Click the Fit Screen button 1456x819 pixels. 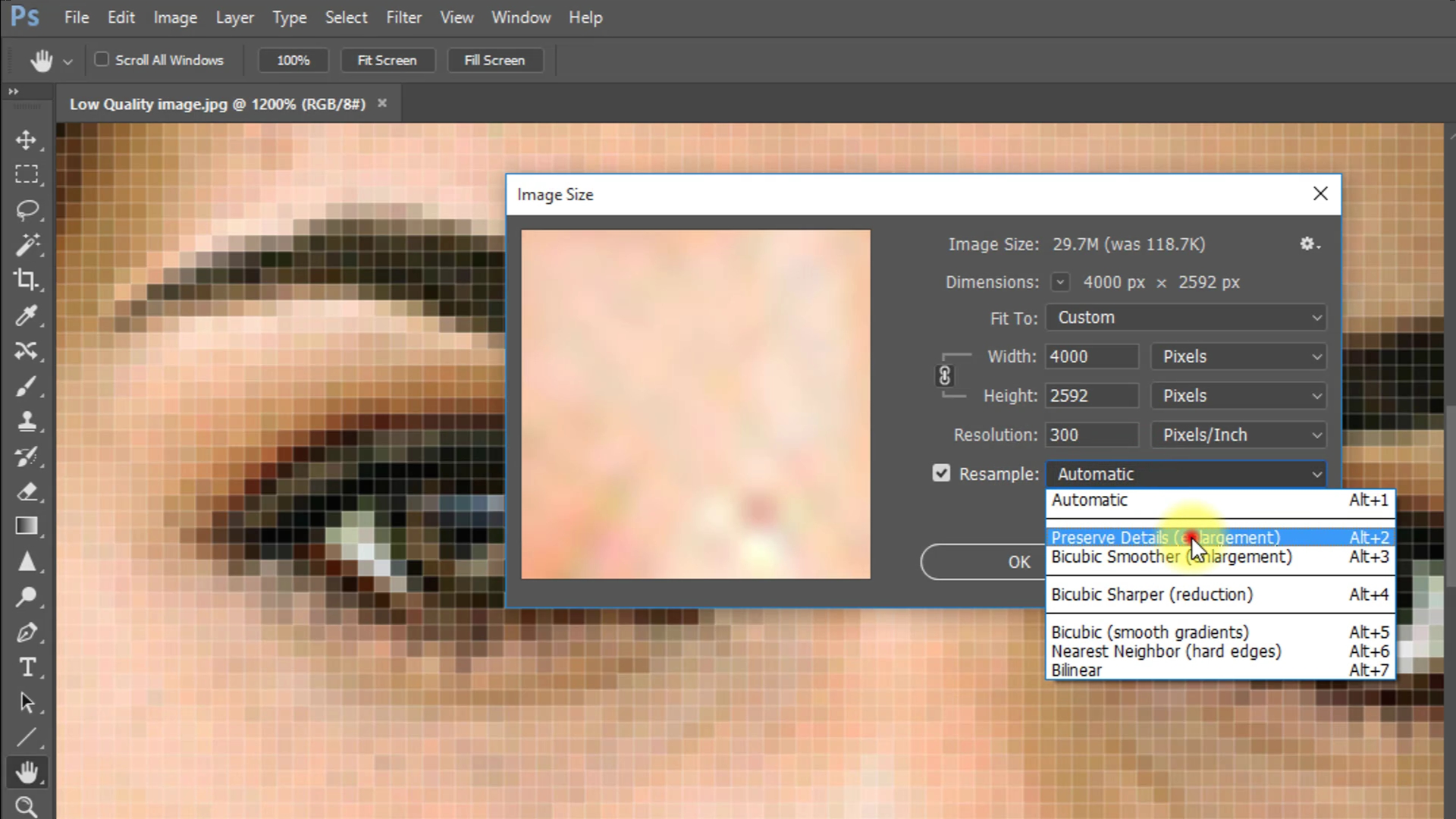coord(388,60)
